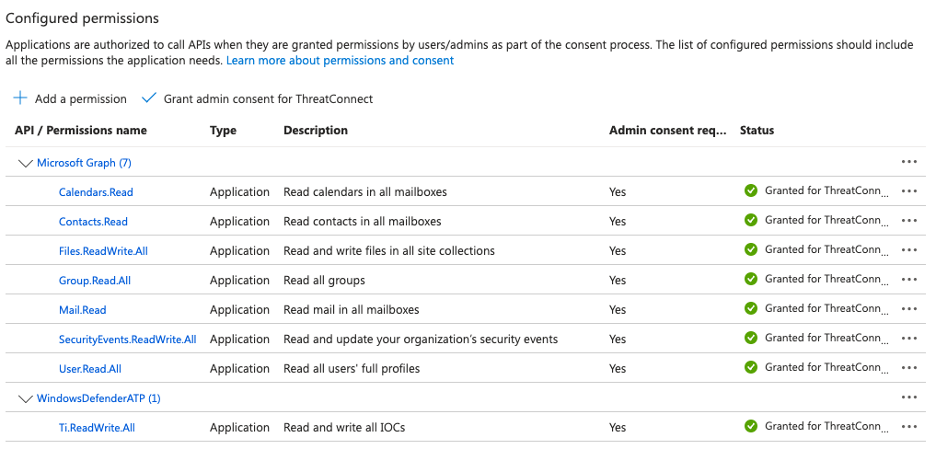Open the Files.ReadWrite.All permission
The height and width of the screenshot is (450, 936).
pos(103,251)
